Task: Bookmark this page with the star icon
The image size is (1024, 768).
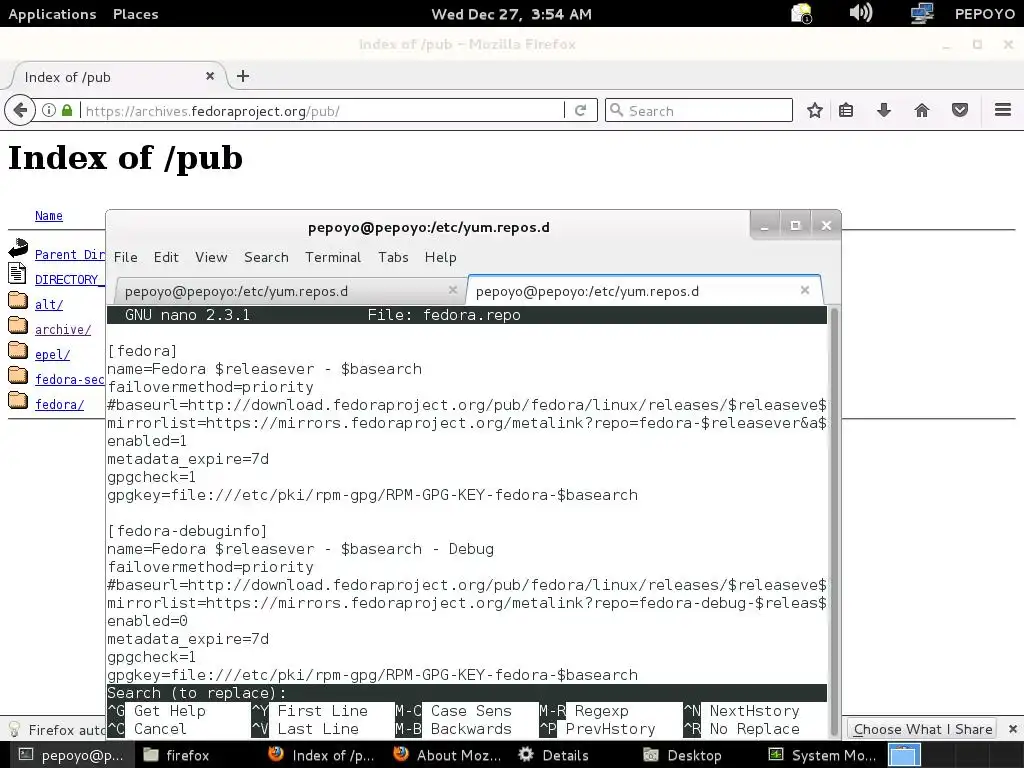Action: point(814,110)
